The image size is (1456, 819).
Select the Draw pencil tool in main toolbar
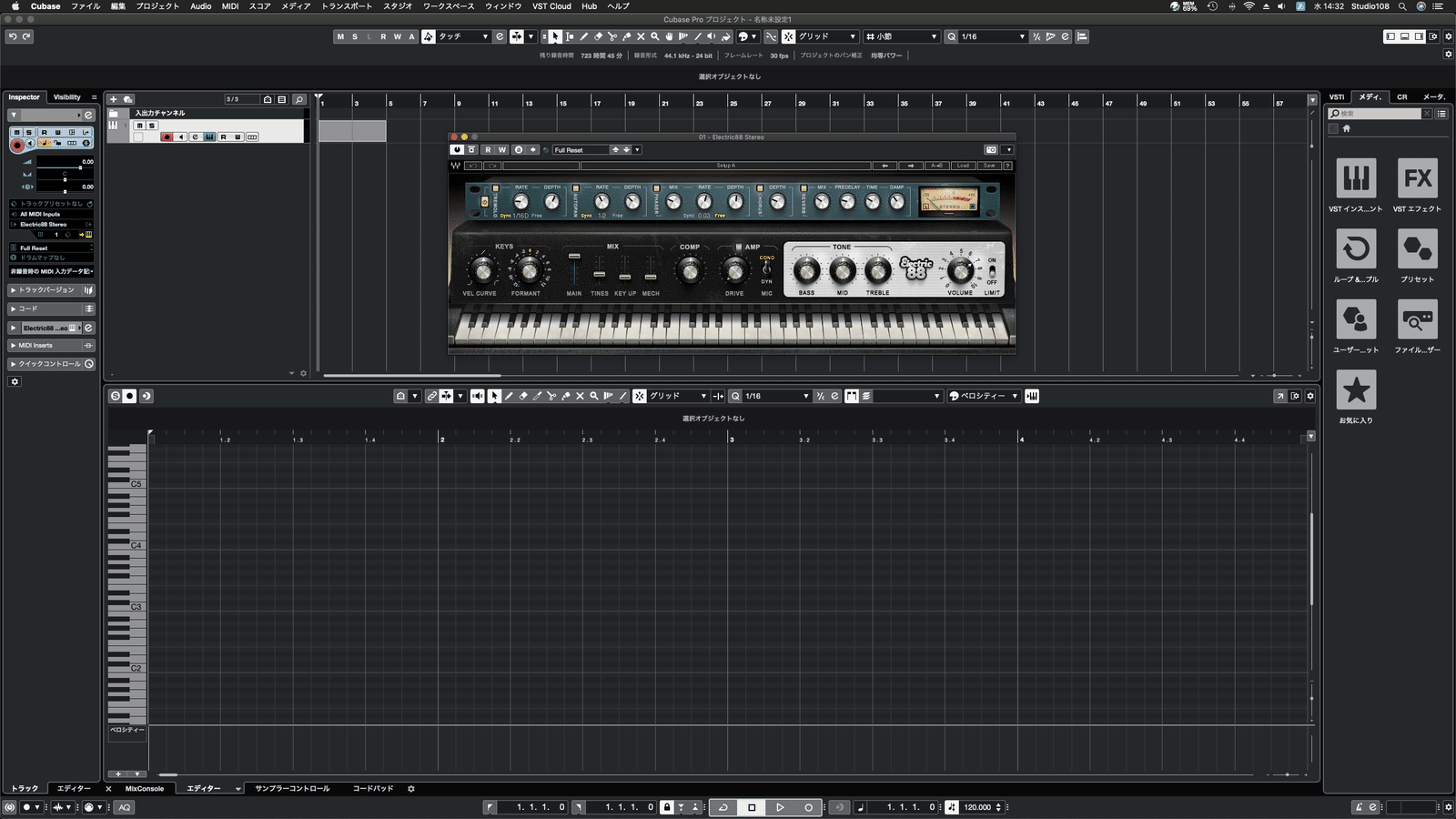pyautogui.click(x=584, y=36)
